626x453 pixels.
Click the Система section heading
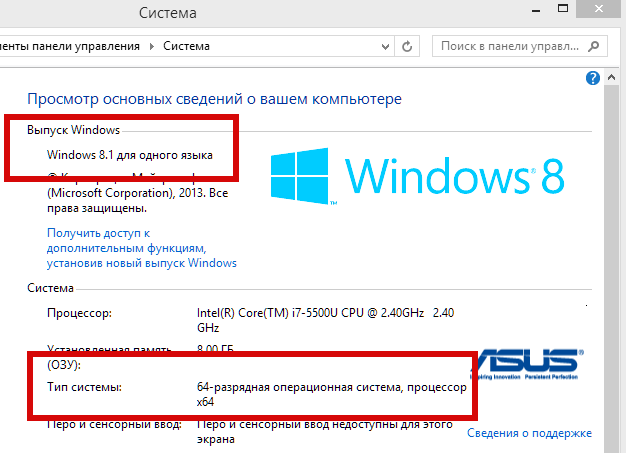(x=50, y=288)
